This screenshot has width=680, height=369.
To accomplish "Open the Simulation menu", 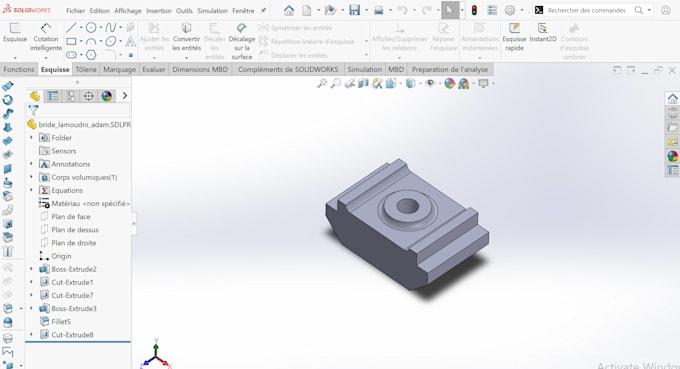I will pos(212,11).
